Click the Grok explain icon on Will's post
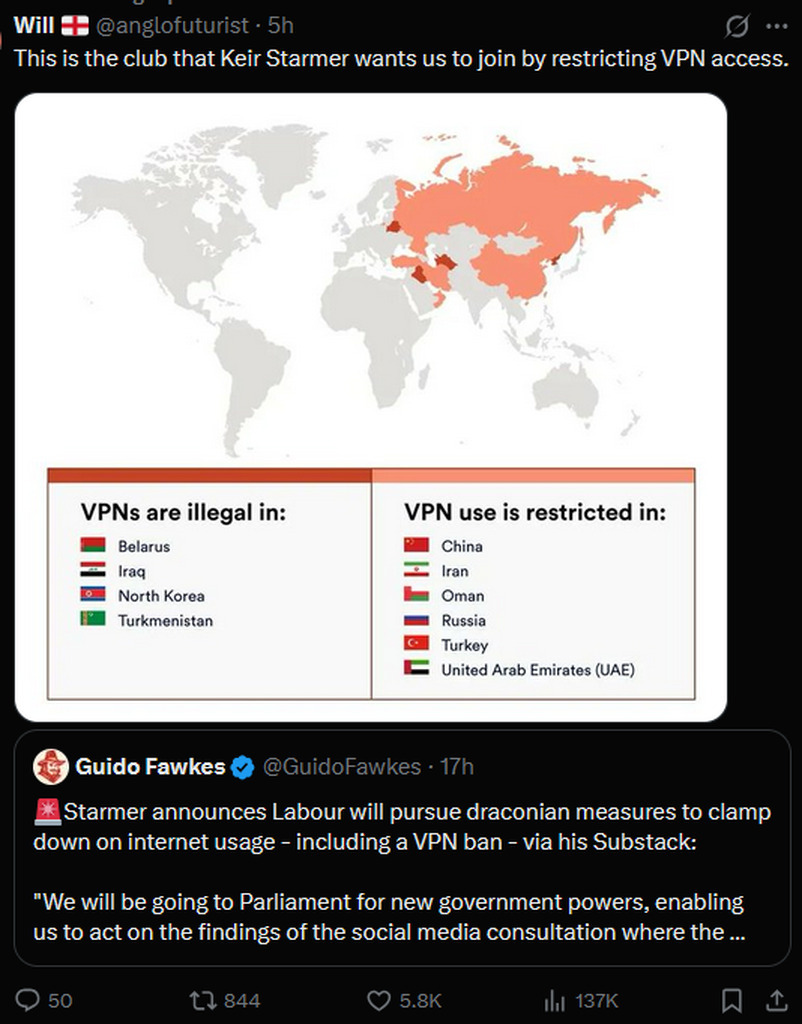The image size is (802, 1024). tap(738, 24)
